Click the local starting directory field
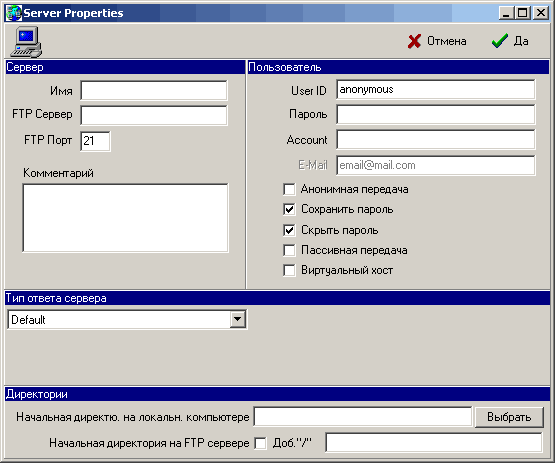The height and width of the screenshot is (463, 555). pyautogui.click(x=363, y=417)
